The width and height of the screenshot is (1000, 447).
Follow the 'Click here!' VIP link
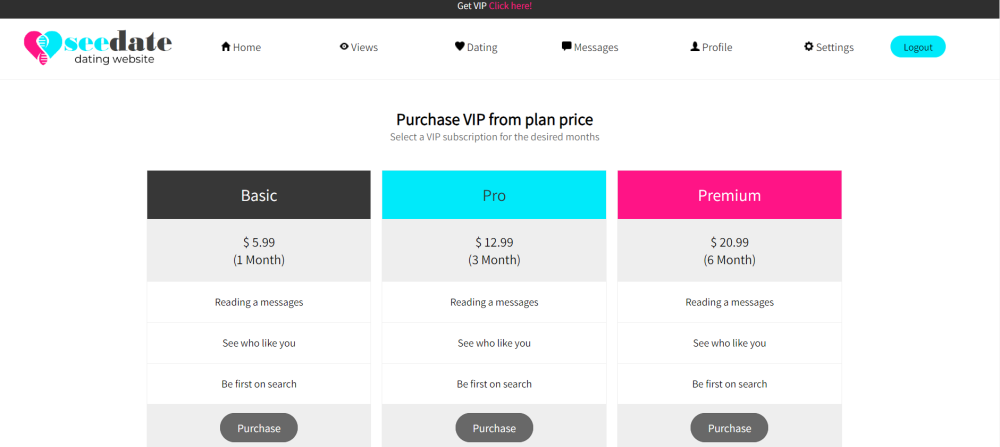pyautogui.click(x=510, y=6)
